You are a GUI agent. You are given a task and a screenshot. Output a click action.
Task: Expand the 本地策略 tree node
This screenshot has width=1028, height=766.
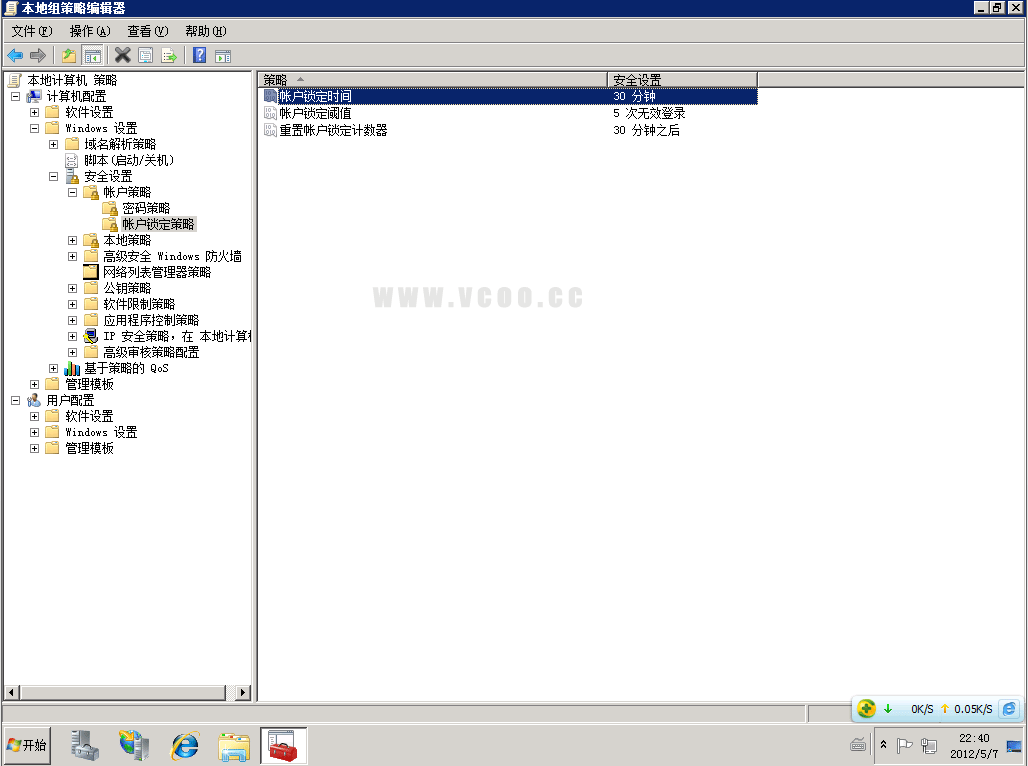(x=73, y=240)
